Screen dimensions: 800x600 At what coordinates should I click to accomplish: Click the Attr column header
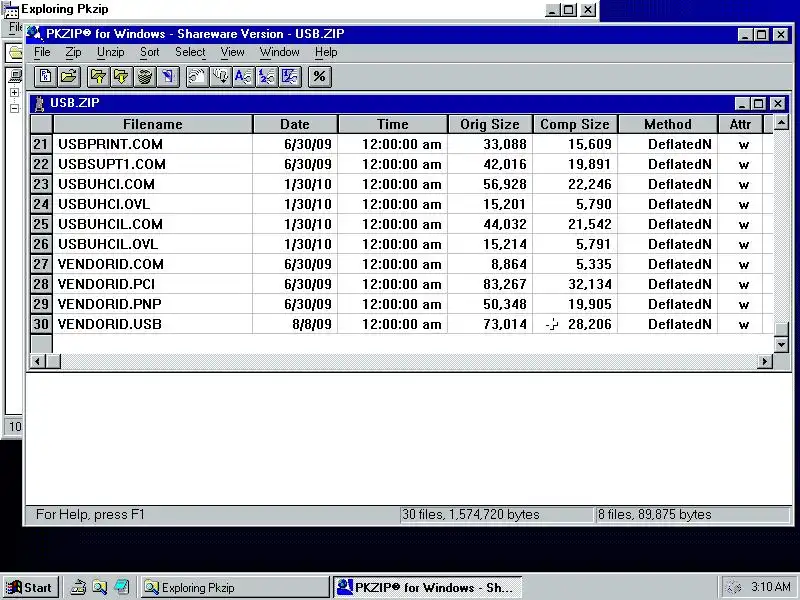coord(740,124)
